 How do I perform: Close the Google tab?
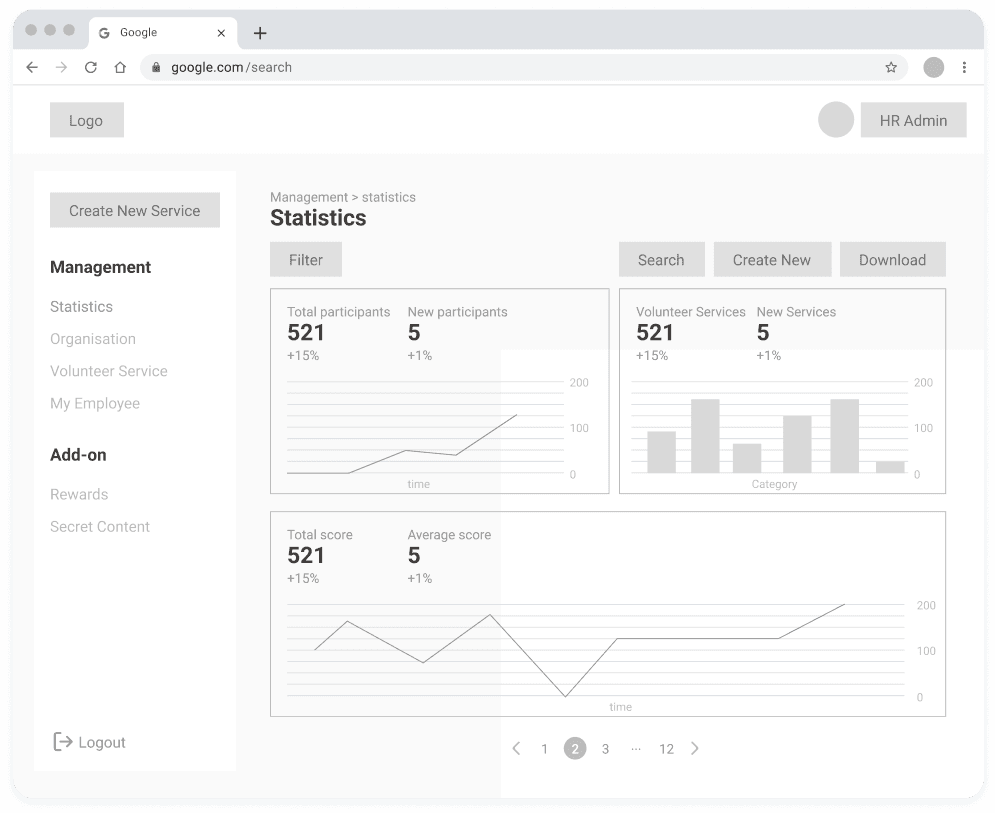click(221, 33)
